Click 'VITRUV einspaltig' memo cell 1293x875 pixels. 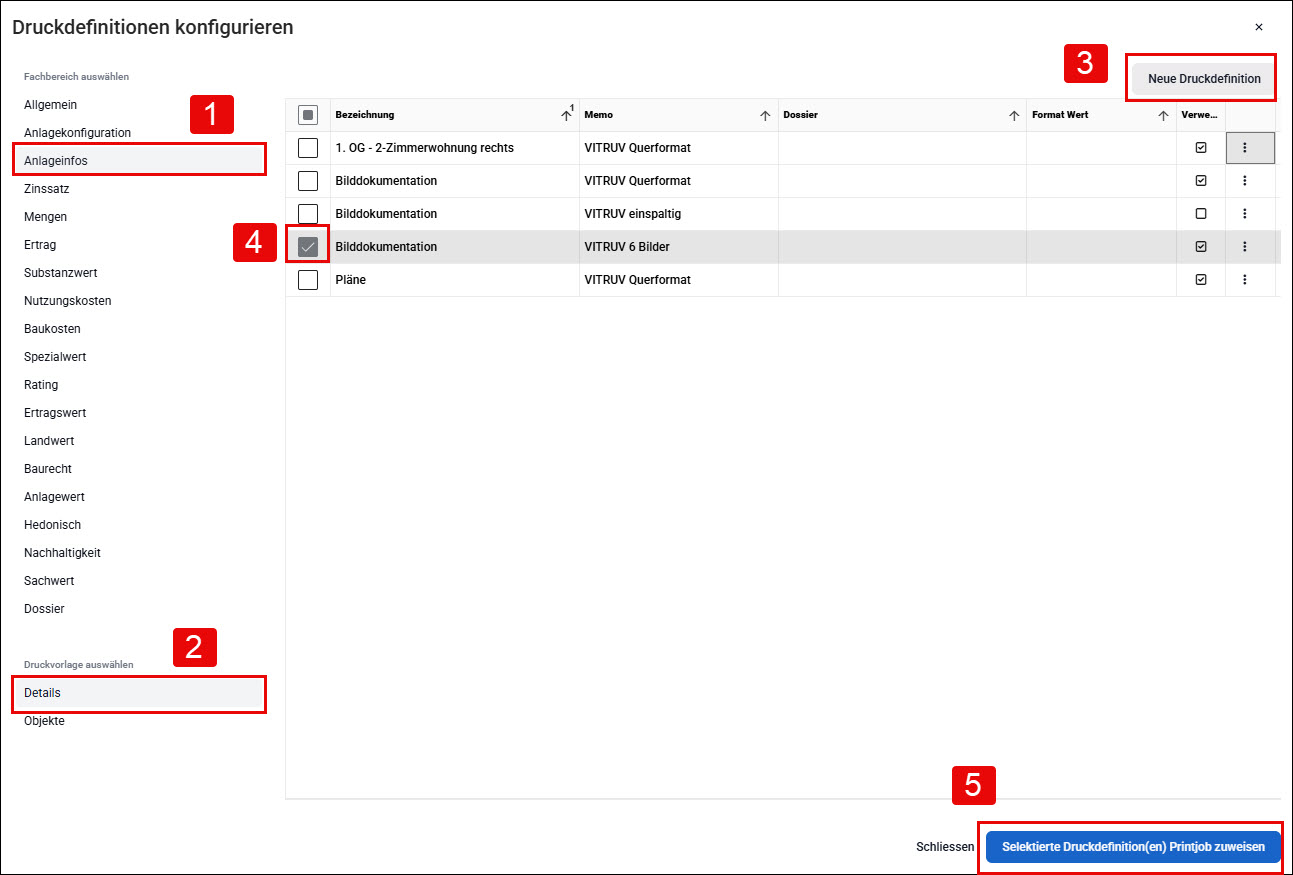click(679, 214)
